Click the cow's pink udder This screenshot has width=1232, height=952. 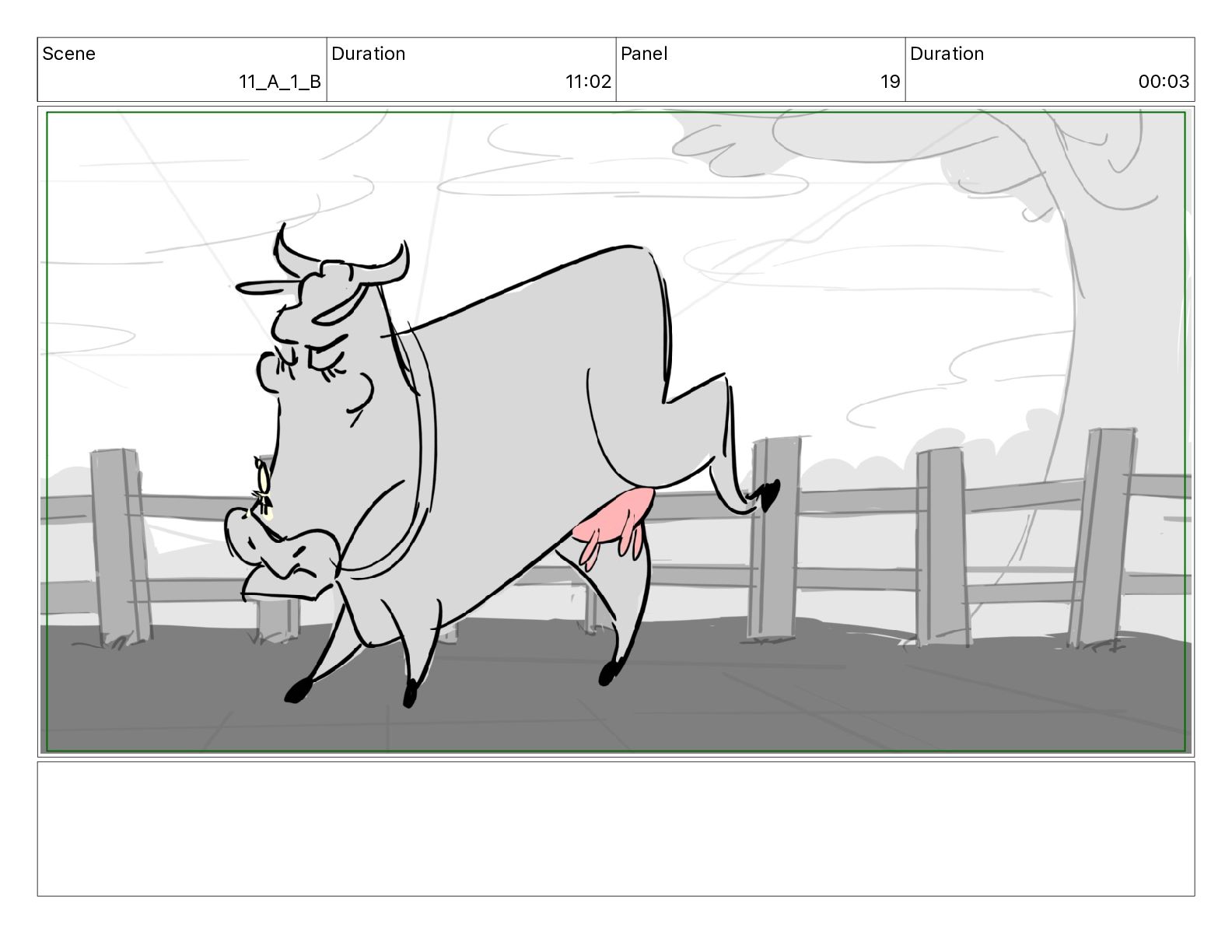(x=612, y=523)
